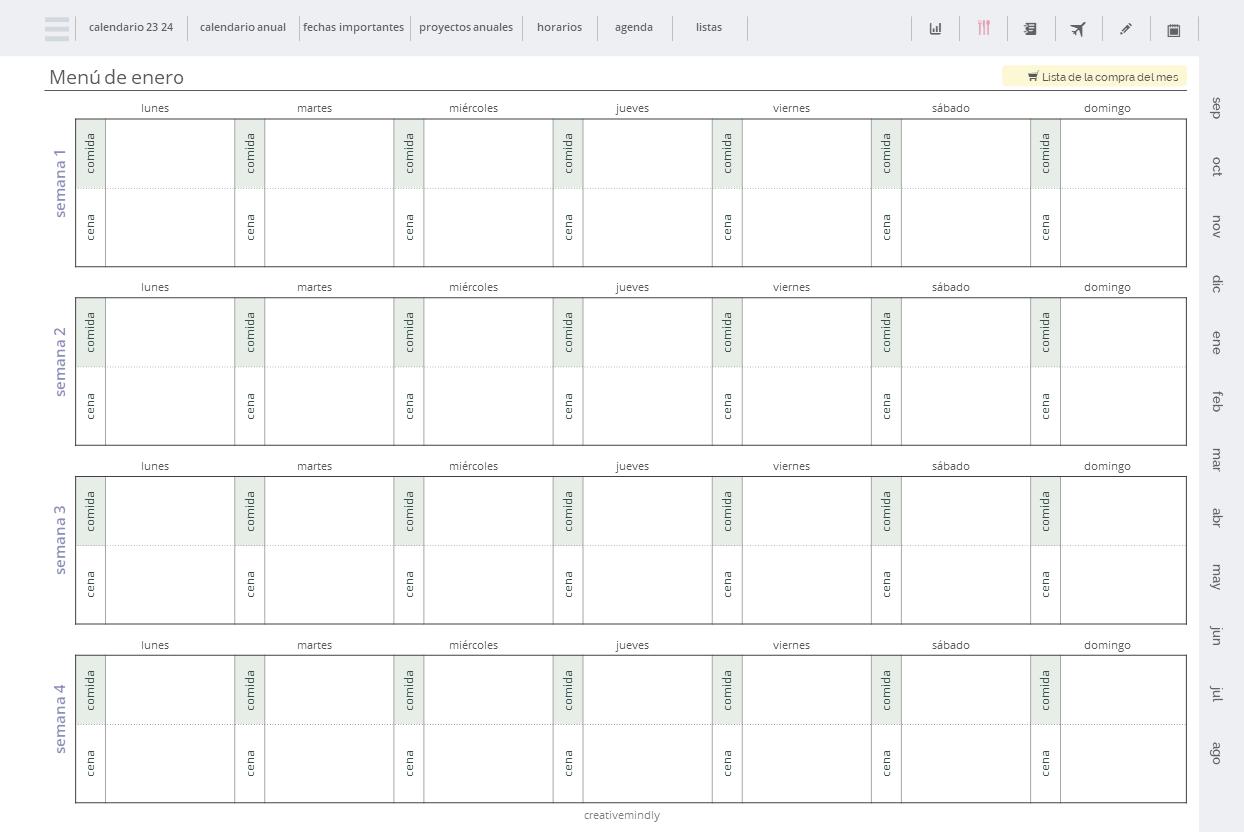Click semana 2 viernes cena cell
Screen dimensions: 1244x832
point(806,406)
